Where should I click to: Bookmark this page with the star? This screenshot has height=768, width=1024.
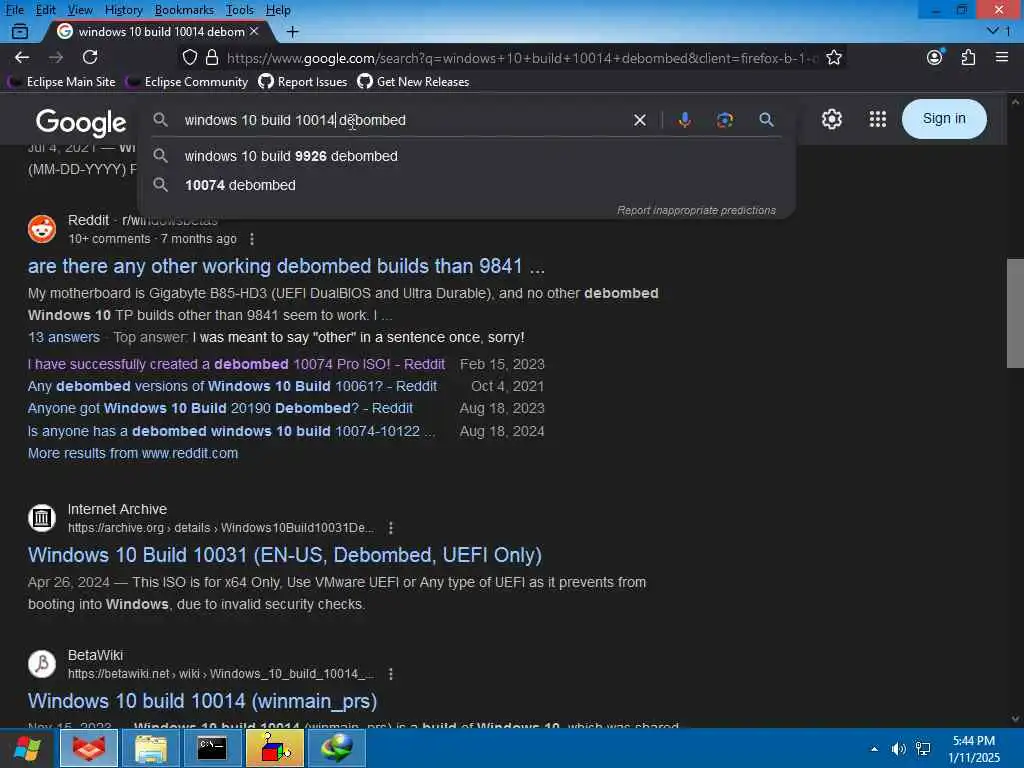(x=833, y=57)
